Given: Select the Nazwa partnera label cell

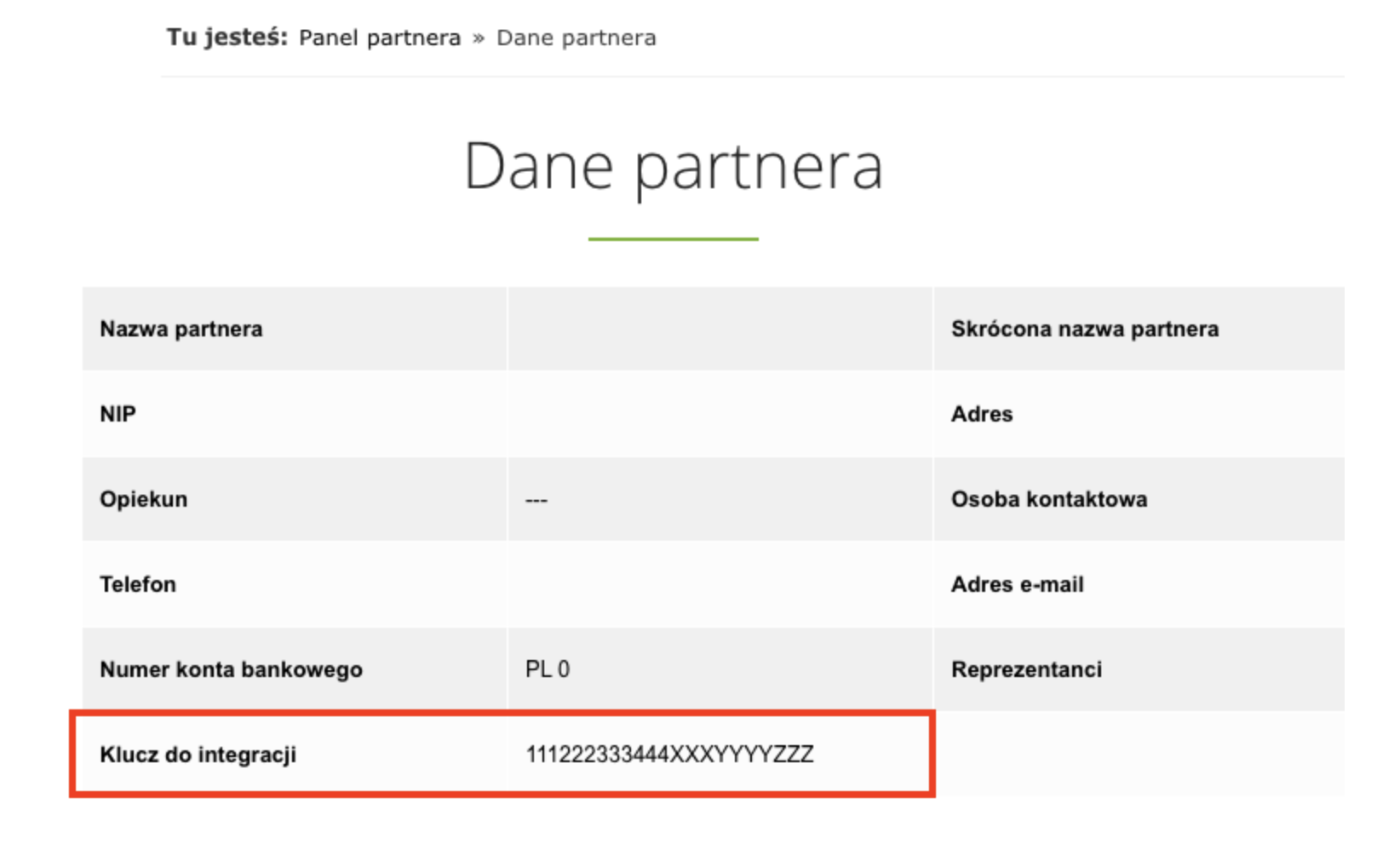Looking at the screenshot, I should pos(295,329).
